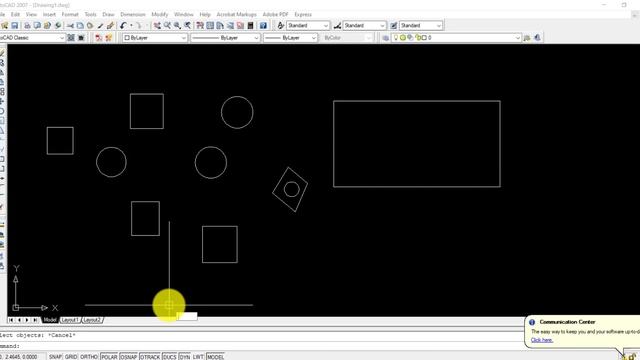
Task: Open the Workspace Settings icon
Action: [x=71, y=38]
